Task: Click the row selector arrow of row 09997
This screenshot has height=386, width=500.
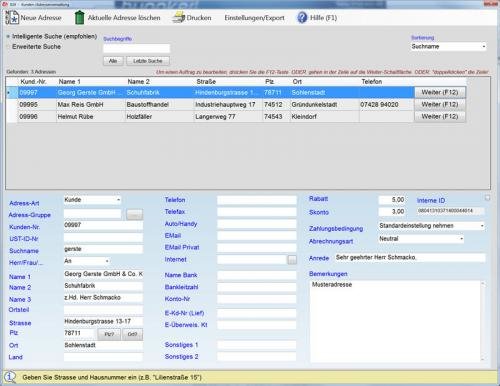Action: [x=12, y=92]
